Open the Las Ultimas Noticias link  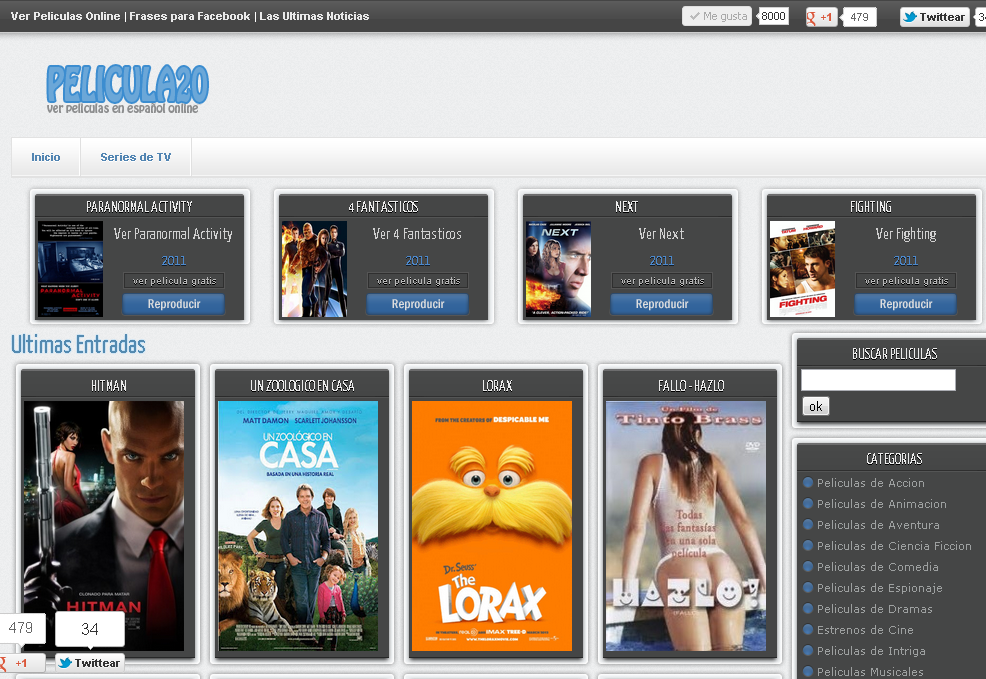tap(312, 16)
